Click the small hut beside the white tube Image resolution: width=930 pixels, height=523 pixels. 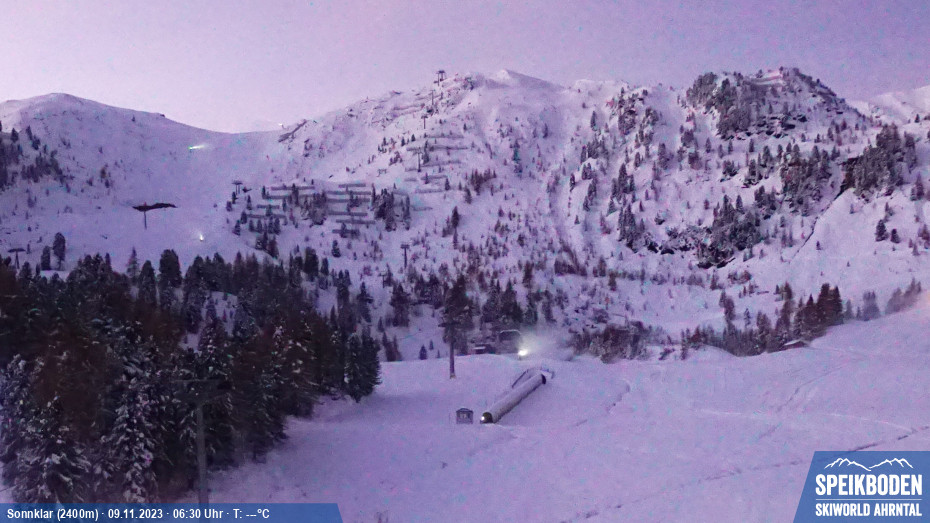(x=464, y=415)
